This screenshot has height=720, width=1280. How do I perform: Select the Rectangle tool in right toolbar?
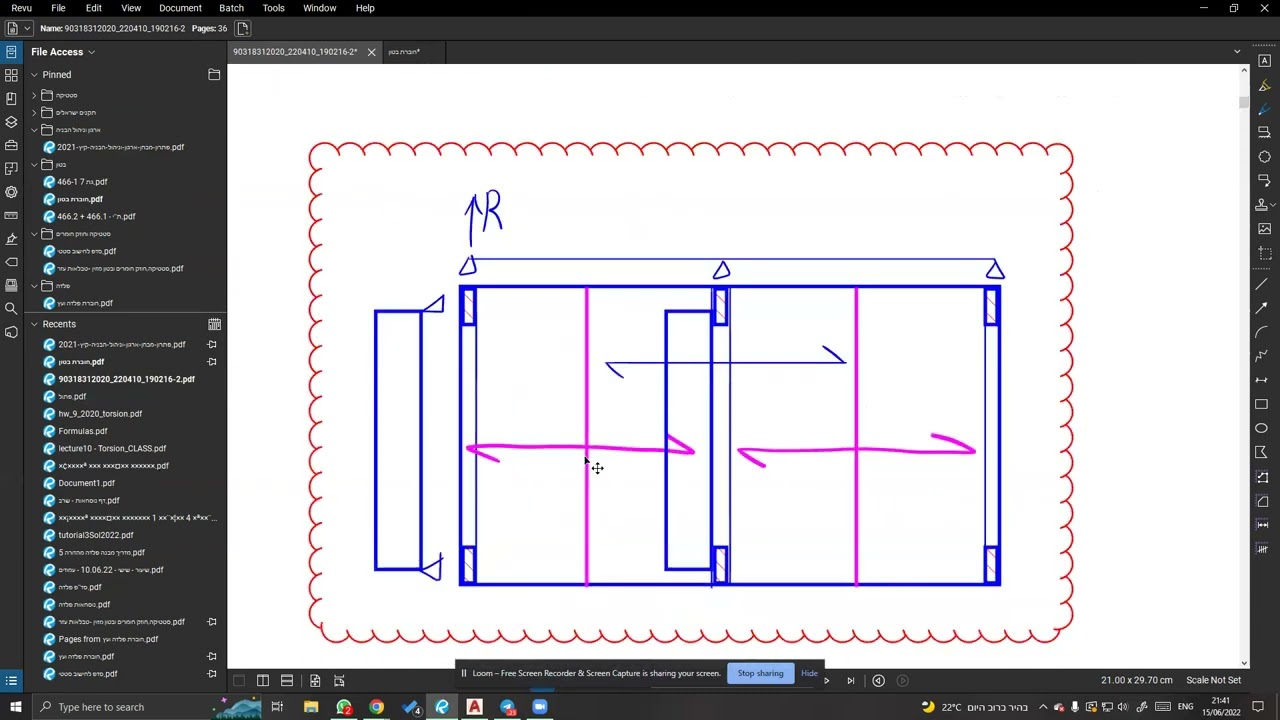tap(1261, 404)
